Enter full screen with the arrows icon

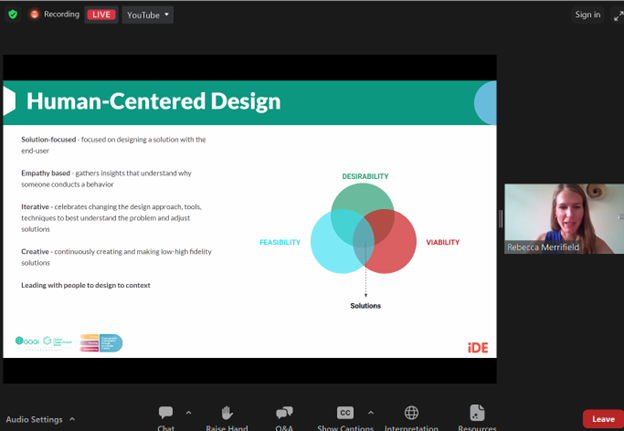pos(618,16)
